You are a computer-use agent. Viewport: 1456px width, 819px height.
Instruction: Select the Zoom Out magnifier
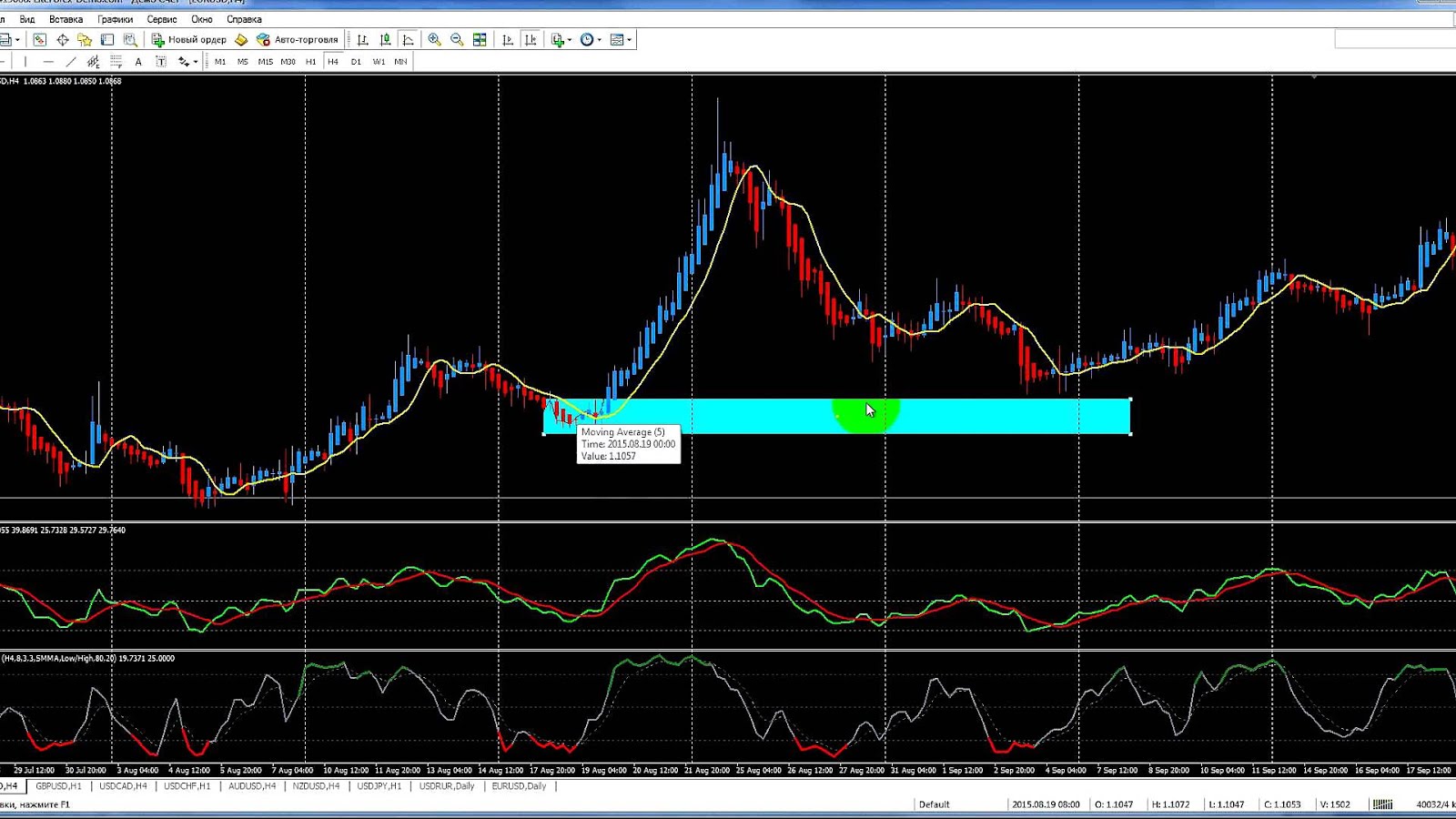(x=457, y=39)
